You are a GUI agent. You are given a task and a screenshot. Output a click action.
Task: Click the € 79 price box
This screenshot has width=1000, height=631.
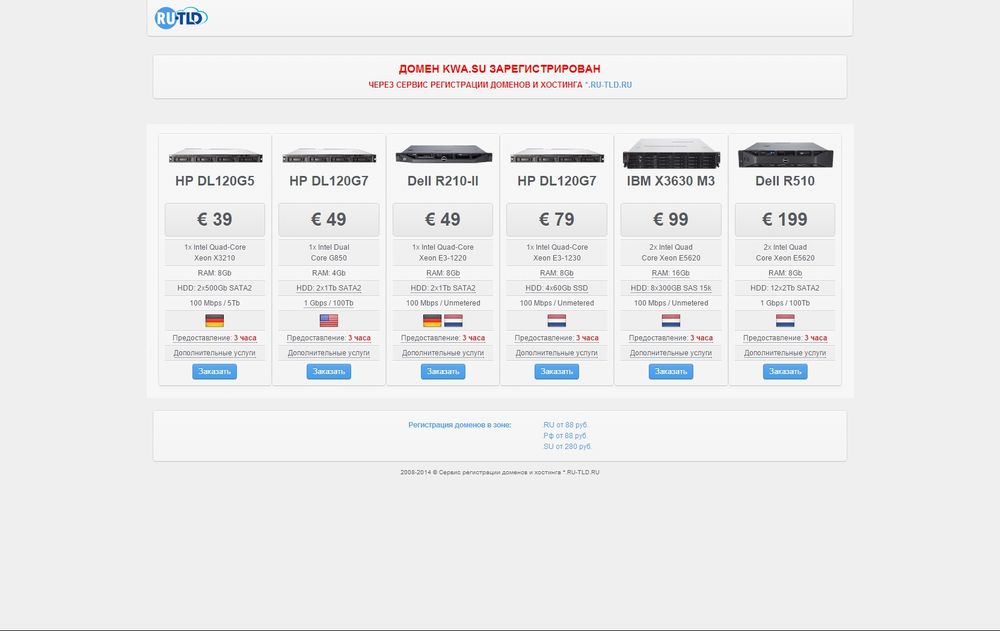tap(557, 219)
